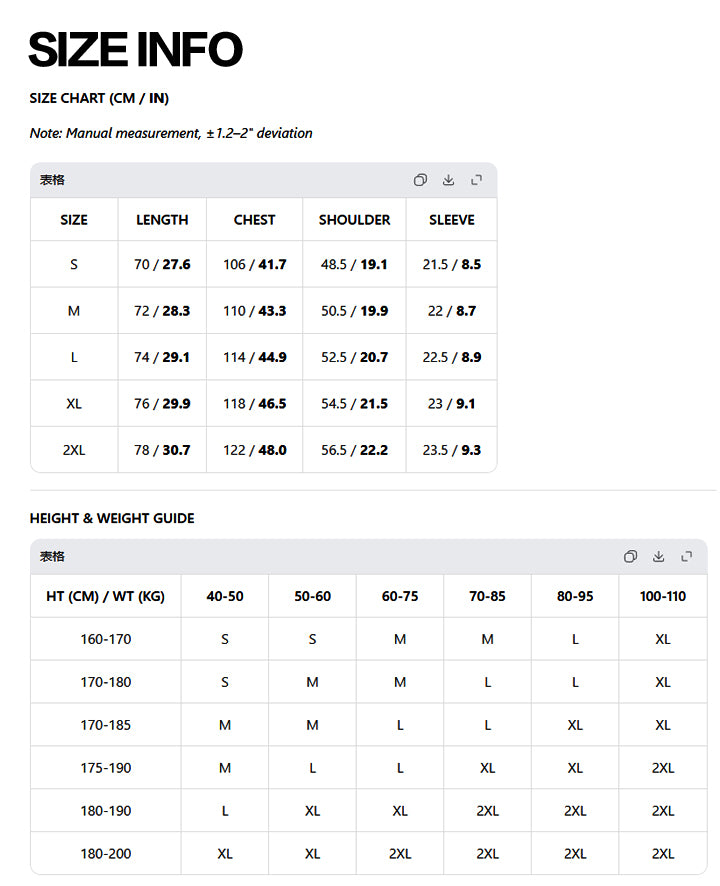Click the 106 / 41.7 chest cell
This screenshot has height=886, width=720.
255,264
